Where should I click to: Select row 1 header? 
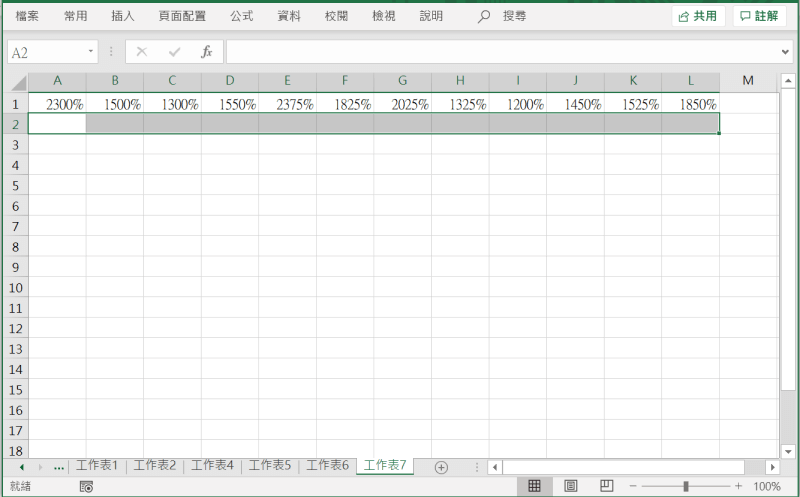(x=15, y=104)
